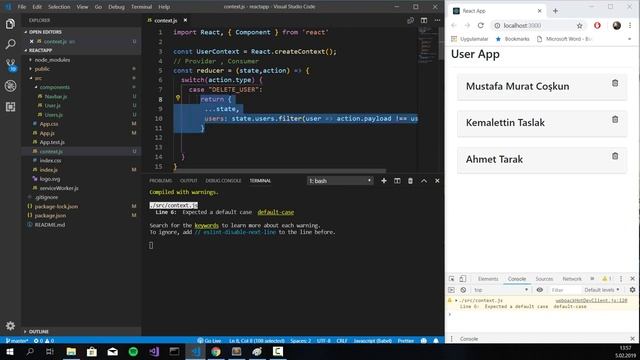Open the Search view in activity bar
640x360 pixels.
click(10, 44)
